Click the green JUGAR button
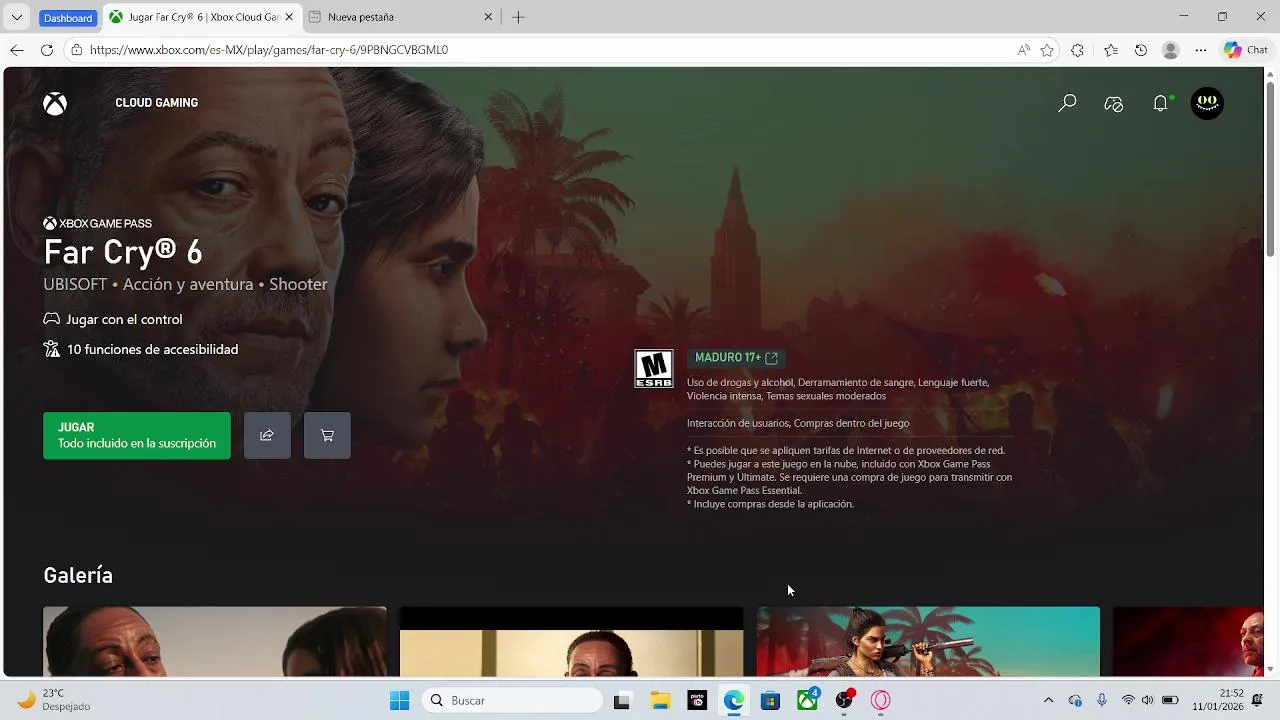Viewport: 1280px width, 720px height. 137,435
